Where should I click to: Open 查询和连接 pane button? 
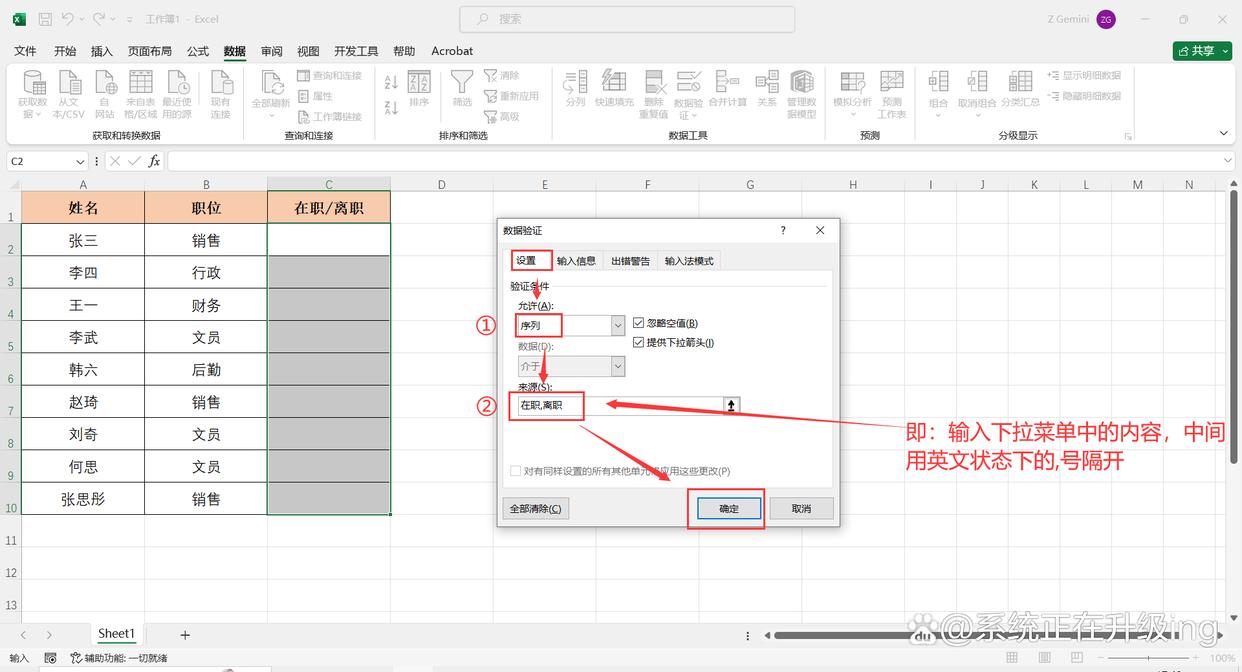tap(329, 76)
